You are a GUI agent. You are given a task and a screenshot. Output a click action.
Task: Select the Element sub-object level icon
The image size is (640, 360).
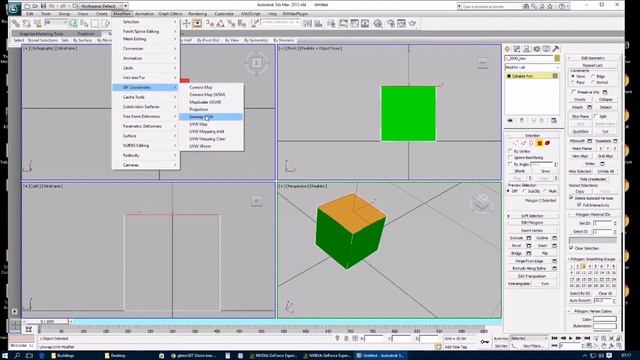click(x=547, y=143)
